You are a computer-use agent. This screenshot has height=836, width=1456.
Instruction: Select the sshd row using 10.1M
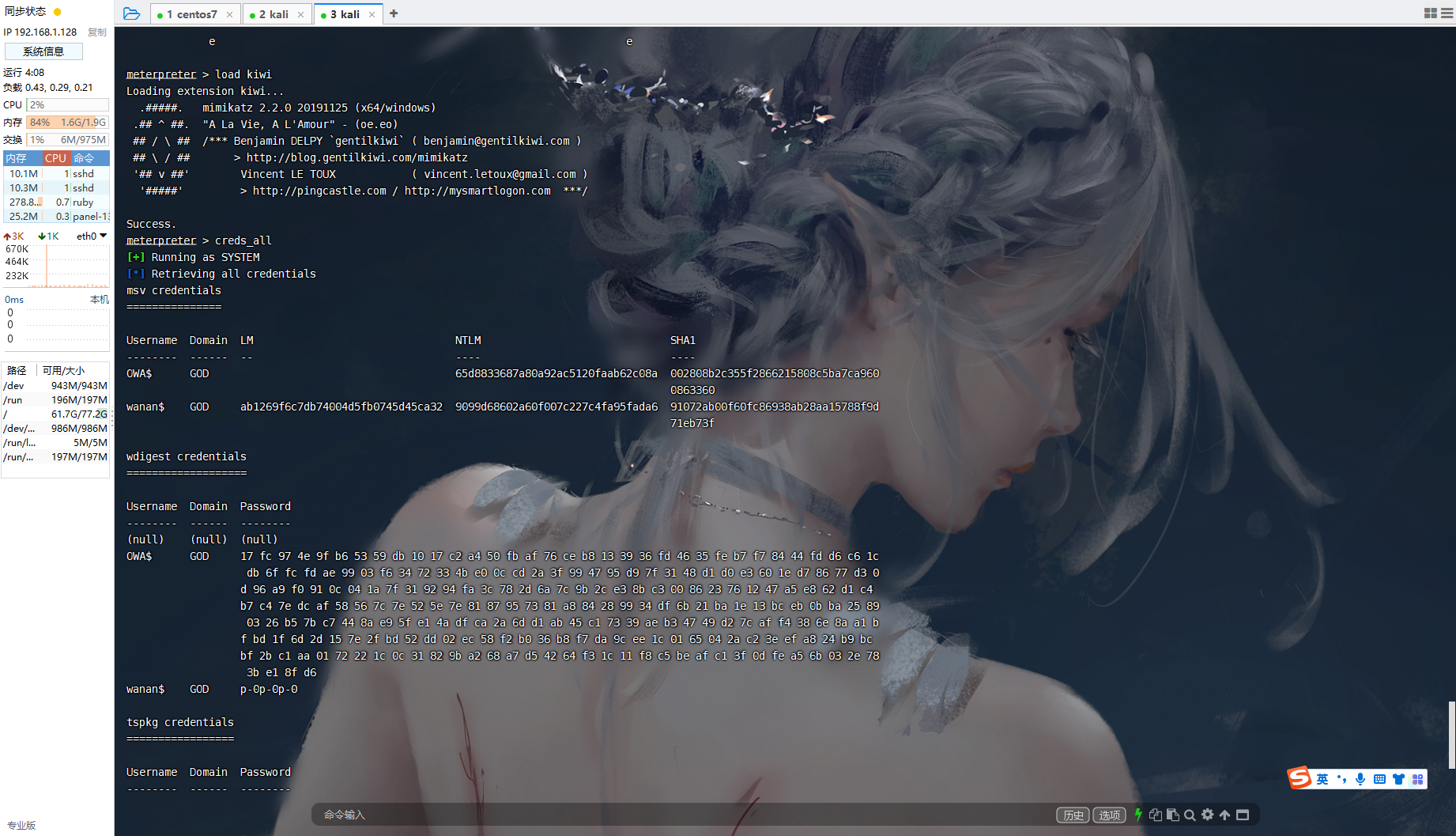point(56,174)
